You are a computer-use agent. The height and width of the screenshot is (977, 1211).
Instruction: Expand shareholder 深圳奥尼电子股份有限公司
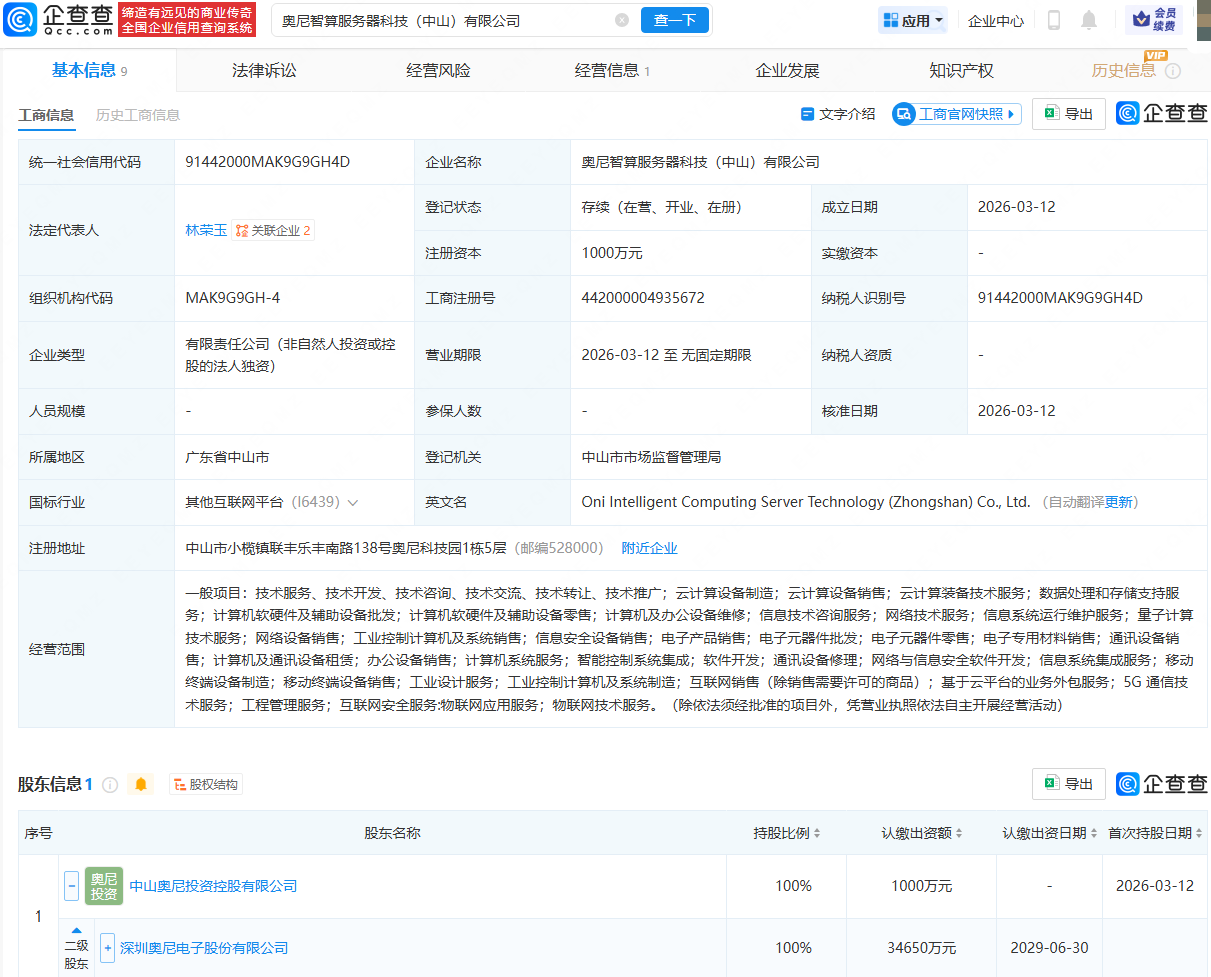[x=106, y=948]
